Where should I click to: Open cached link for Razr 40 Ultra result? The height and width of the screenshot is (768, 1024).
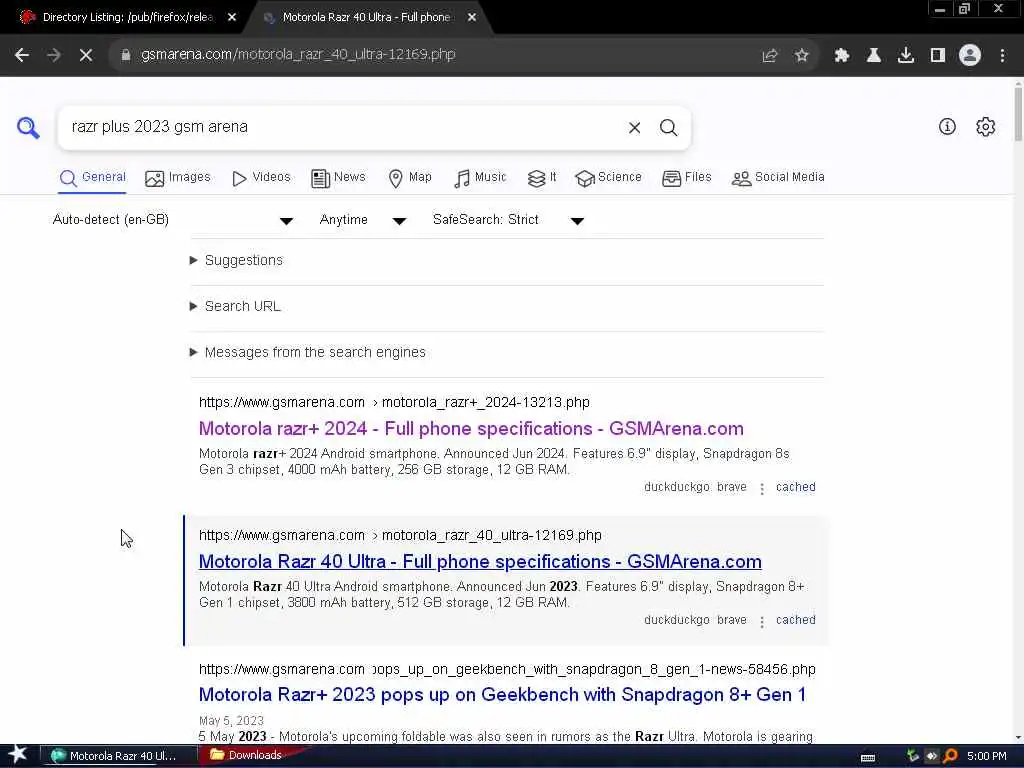click(x=795, y=620)
